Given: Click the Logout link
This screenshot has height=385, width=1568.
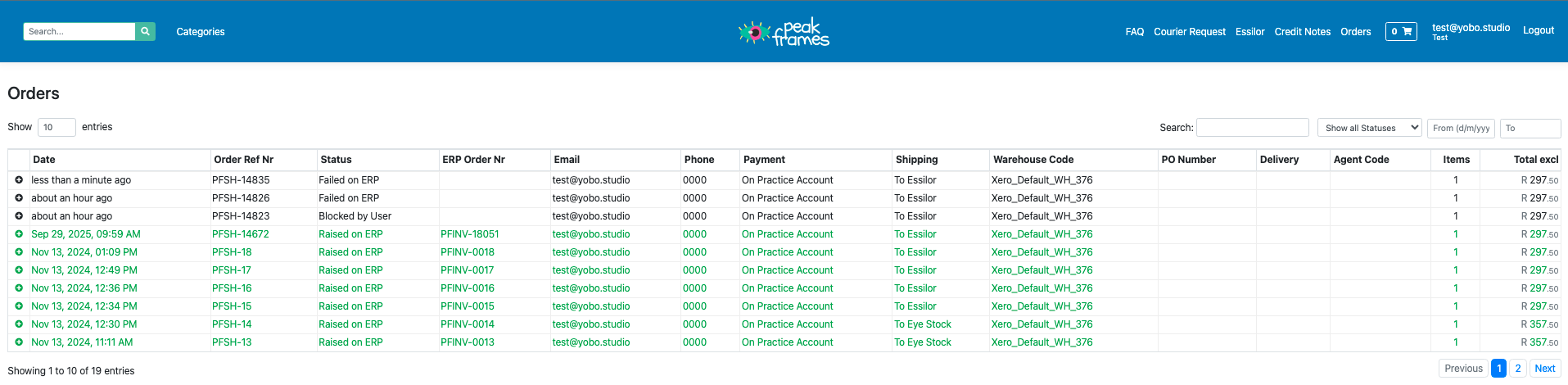Looking at the screenshot, I should tap(1538, 30).
